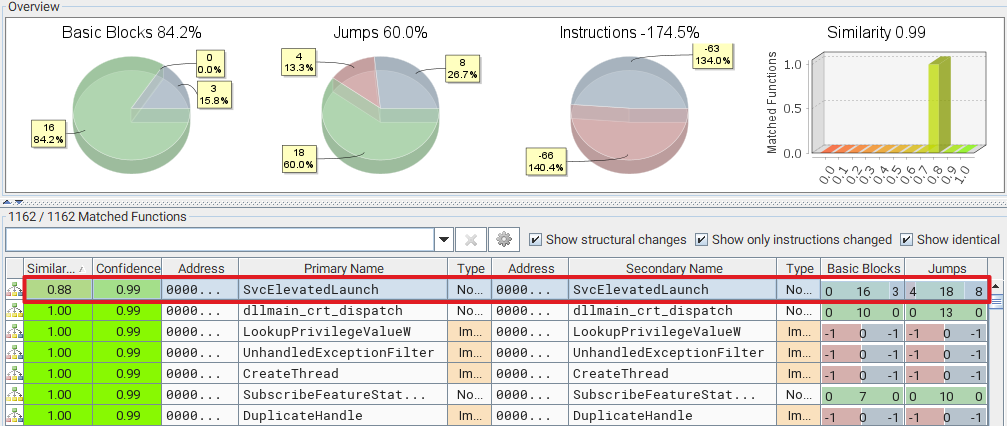Viewport: 1007px width, 426px height.
Task: Toggle Show only instructions changed checkbox
Action: pyautogui.click(x=702, y=240)
